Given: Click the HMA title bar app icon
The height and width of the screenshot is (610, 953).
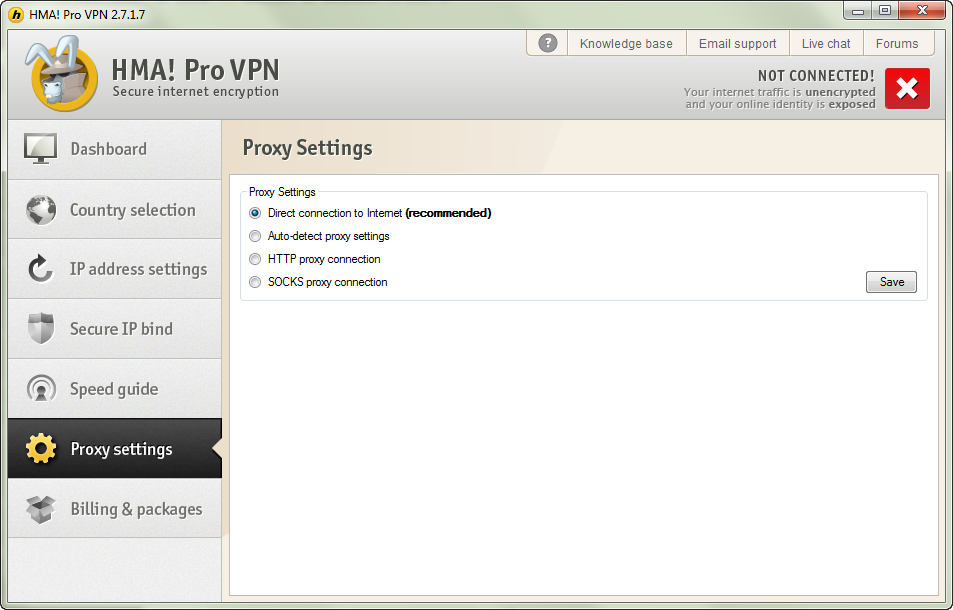Looking at the screenshot, I should point(16,15).
